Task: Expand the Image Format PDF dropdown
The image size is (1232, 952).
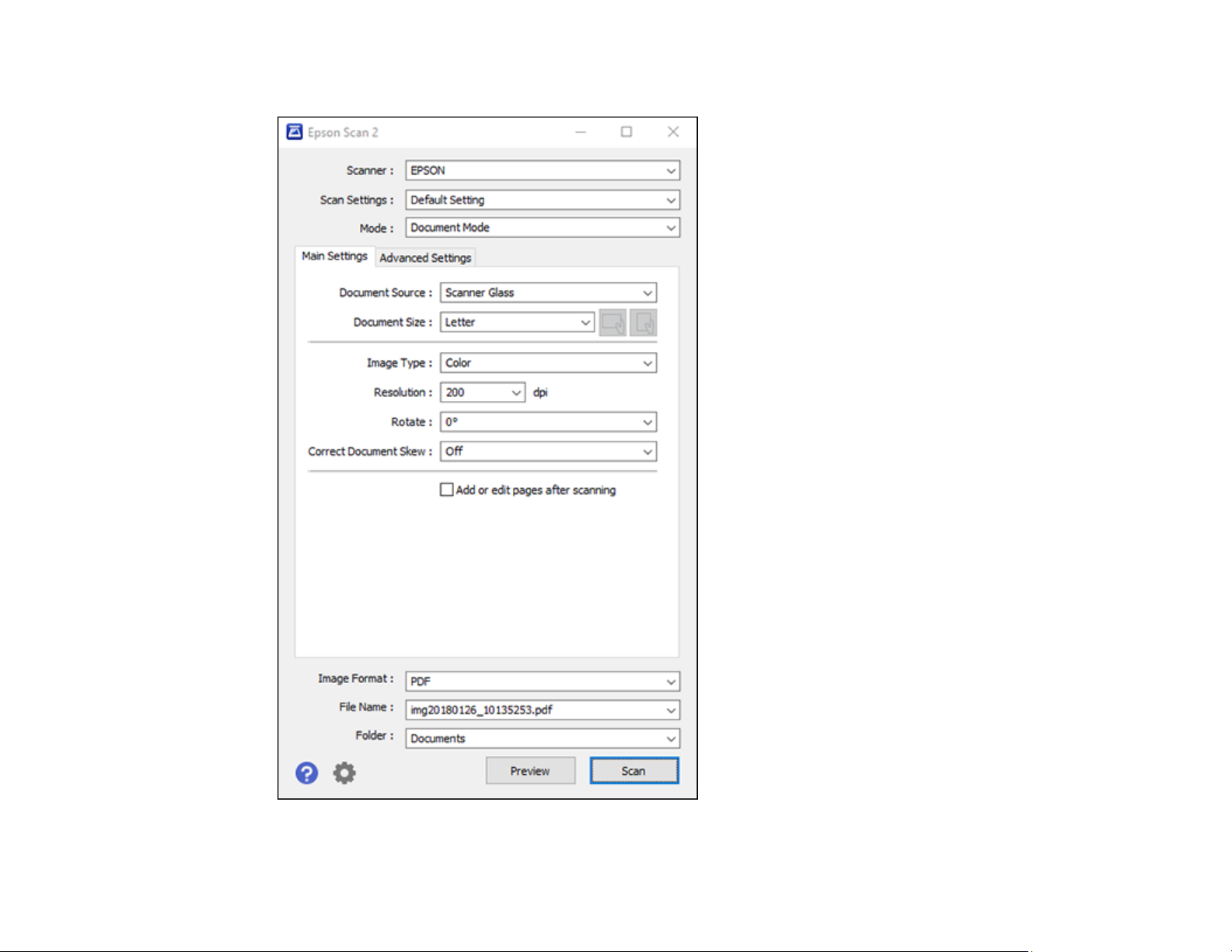Action: point(543,682)
